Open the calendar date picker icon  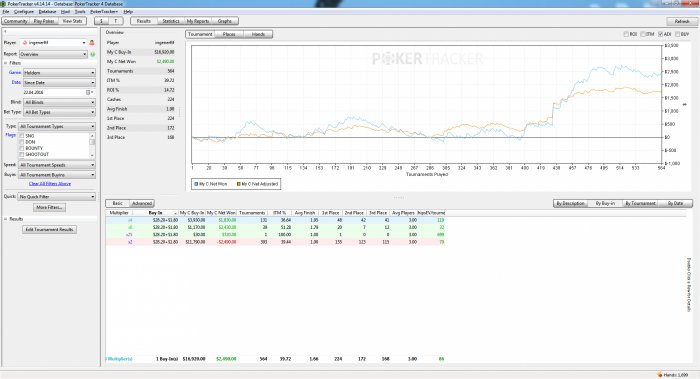click(88, 92)
